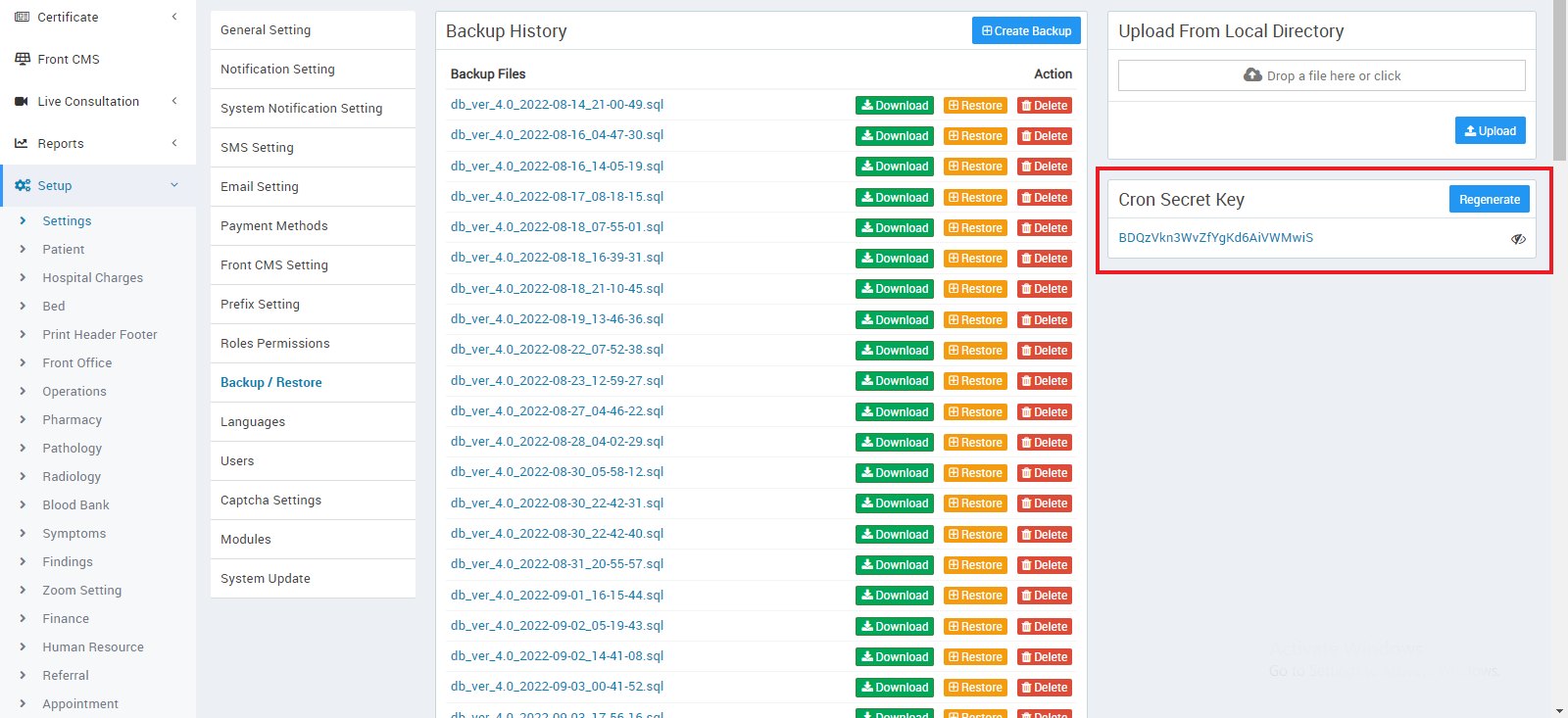
Task: Restore backup db_ver_4.0_2022-08-17_08-18-15.sql
Action: (975, 198)
